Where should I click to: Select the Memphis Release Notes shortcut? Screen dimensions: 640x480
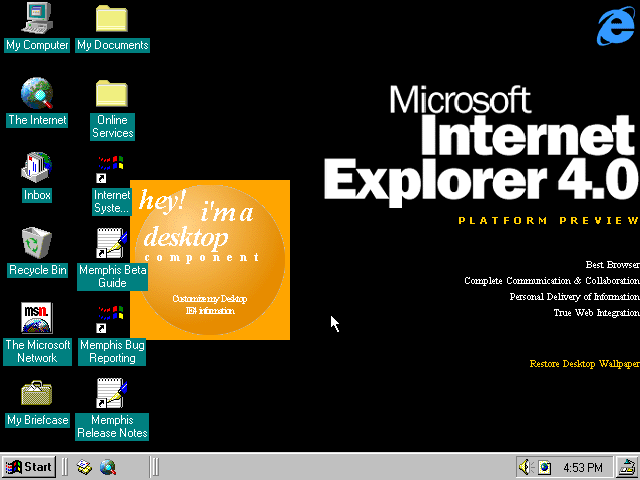(111, 393)
